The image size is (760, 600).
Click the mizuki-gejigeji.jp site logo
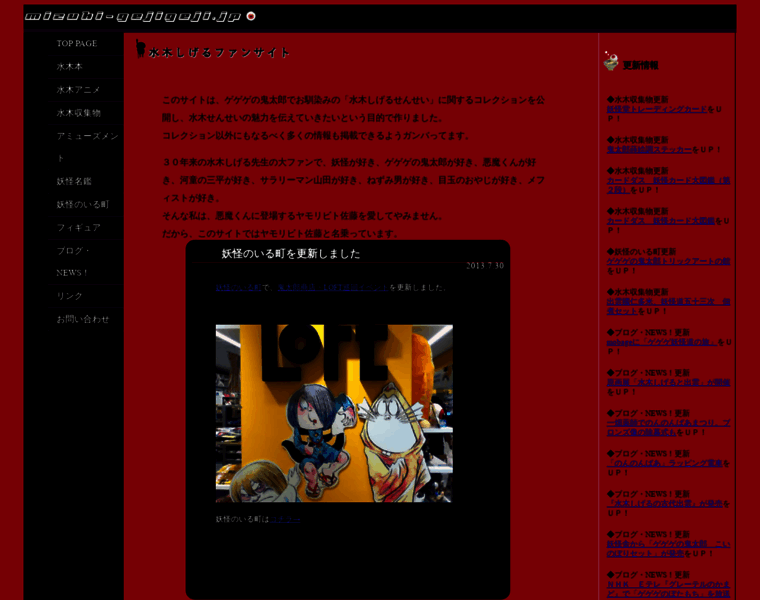point(133,16)
